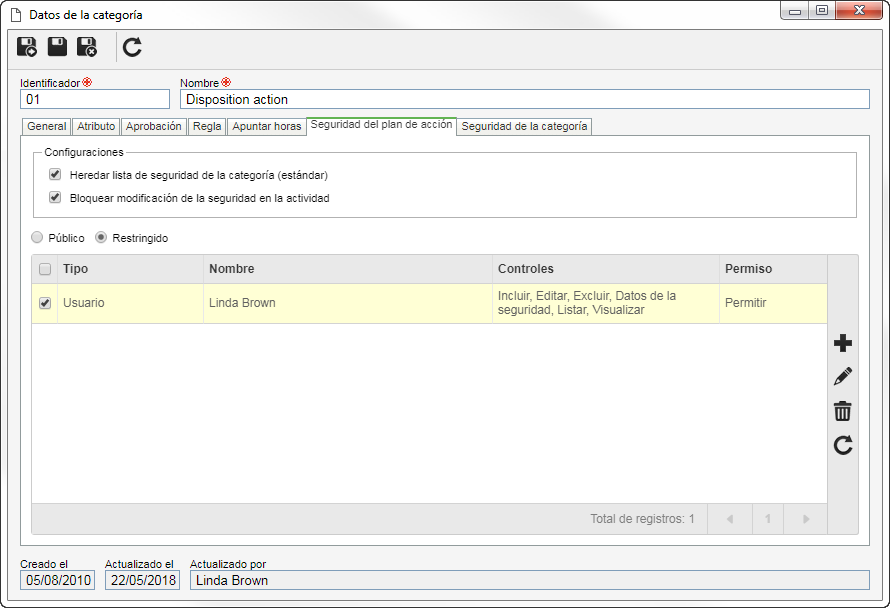The width and height of the screenshot is (890, 608).
Task: Click the Nombre field containing Disposition action
Action: (524, 99)
